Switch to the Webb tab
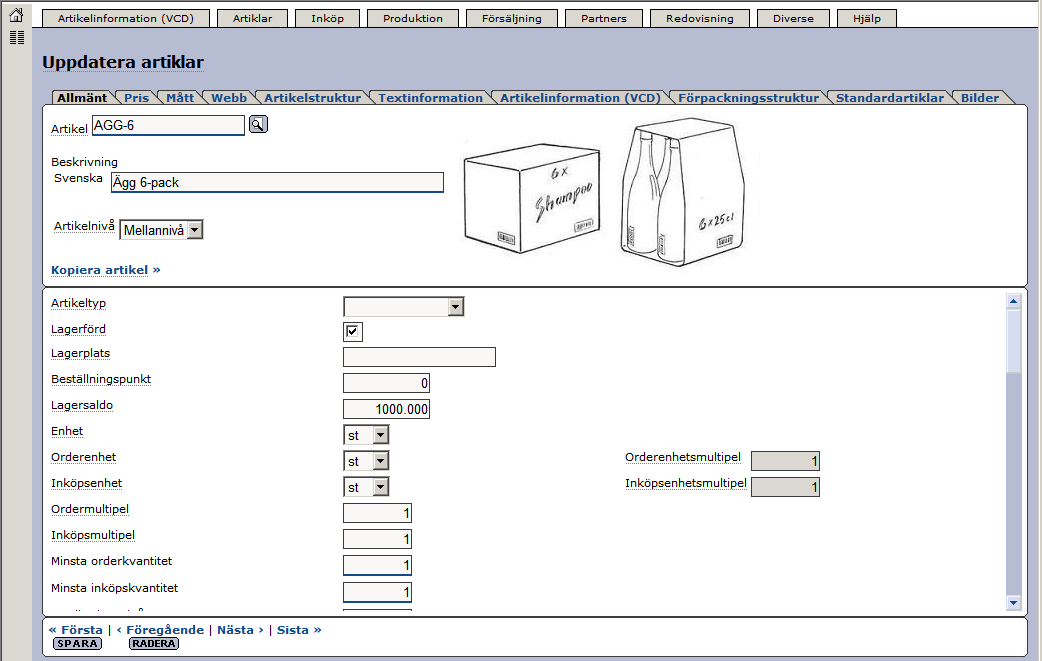 click(229, 98)
